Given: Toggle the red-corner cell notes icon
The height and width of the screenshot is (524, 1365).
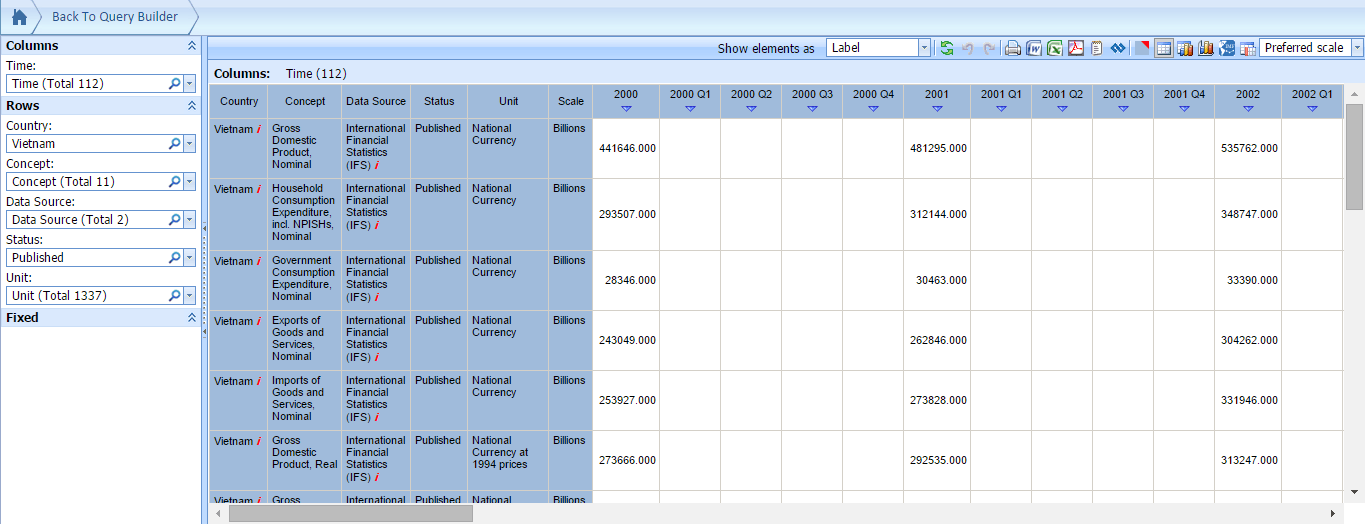Looking at the screenshot, I should pyautogui.click(x=1142, y=48).
